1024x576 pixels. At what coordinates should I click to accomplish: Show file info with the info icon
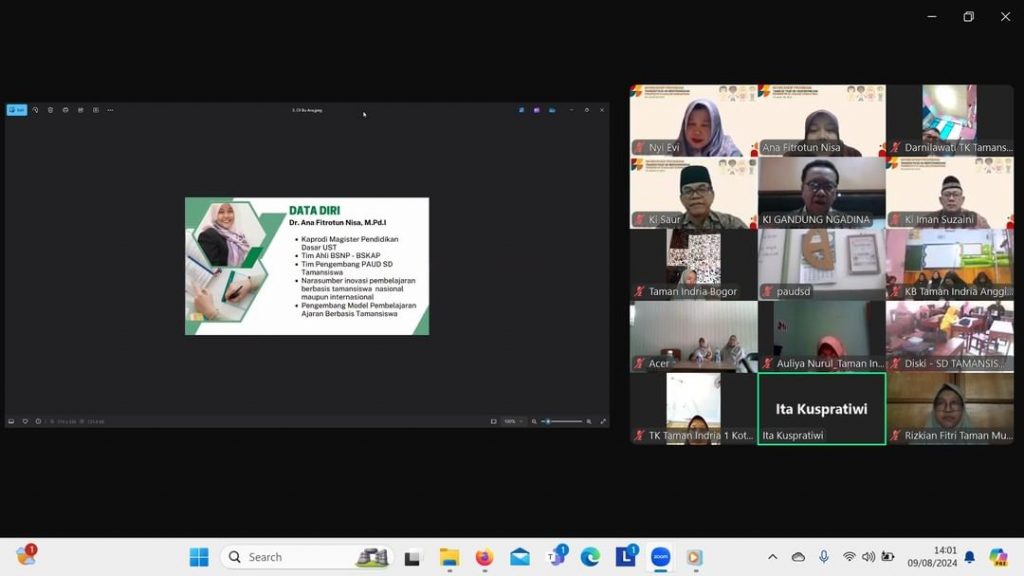point(38,421)
